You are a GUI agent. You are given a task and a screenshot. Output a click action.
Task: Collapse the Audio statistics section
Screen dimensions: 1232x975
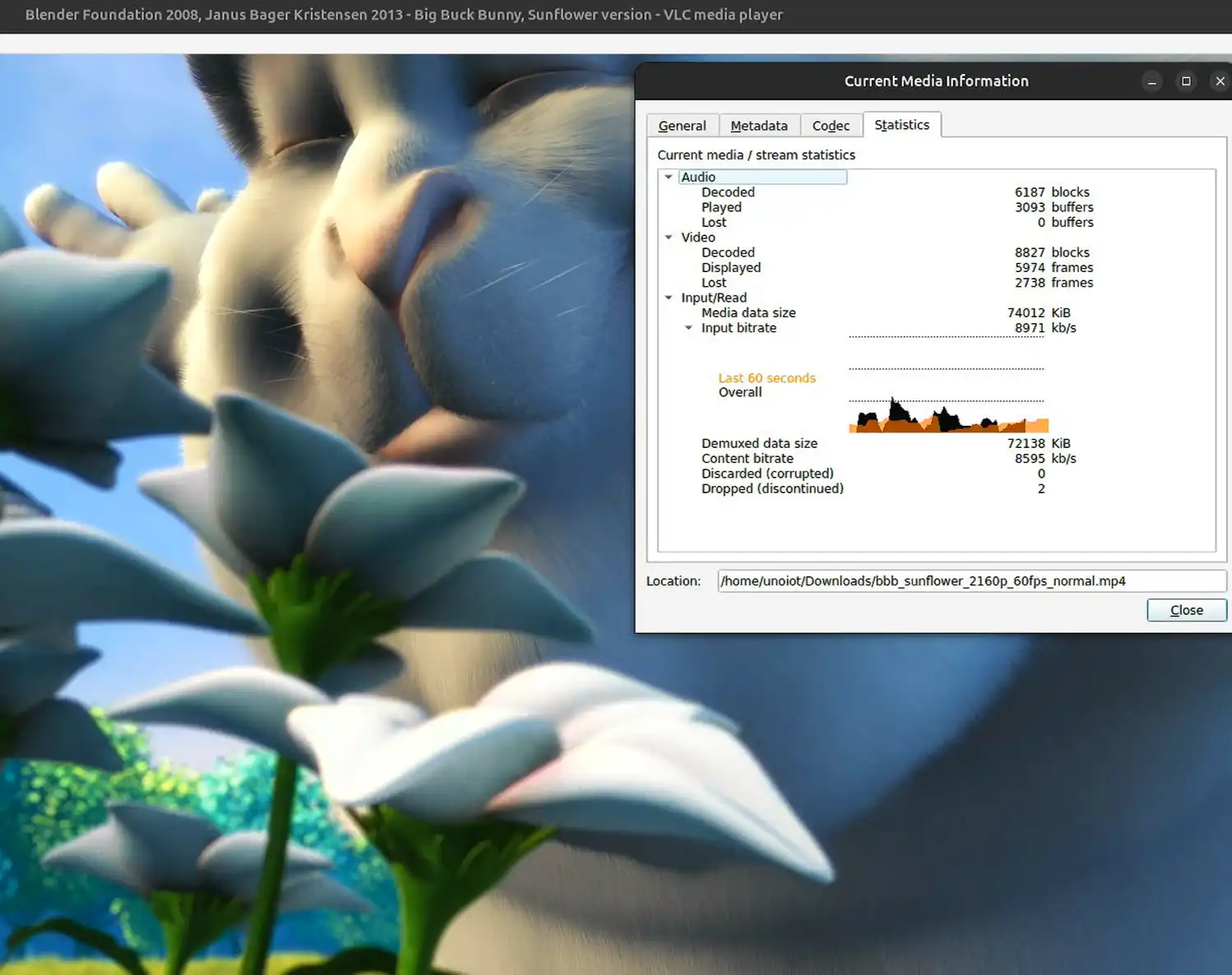pyautogui.click(x=669, y=177)
